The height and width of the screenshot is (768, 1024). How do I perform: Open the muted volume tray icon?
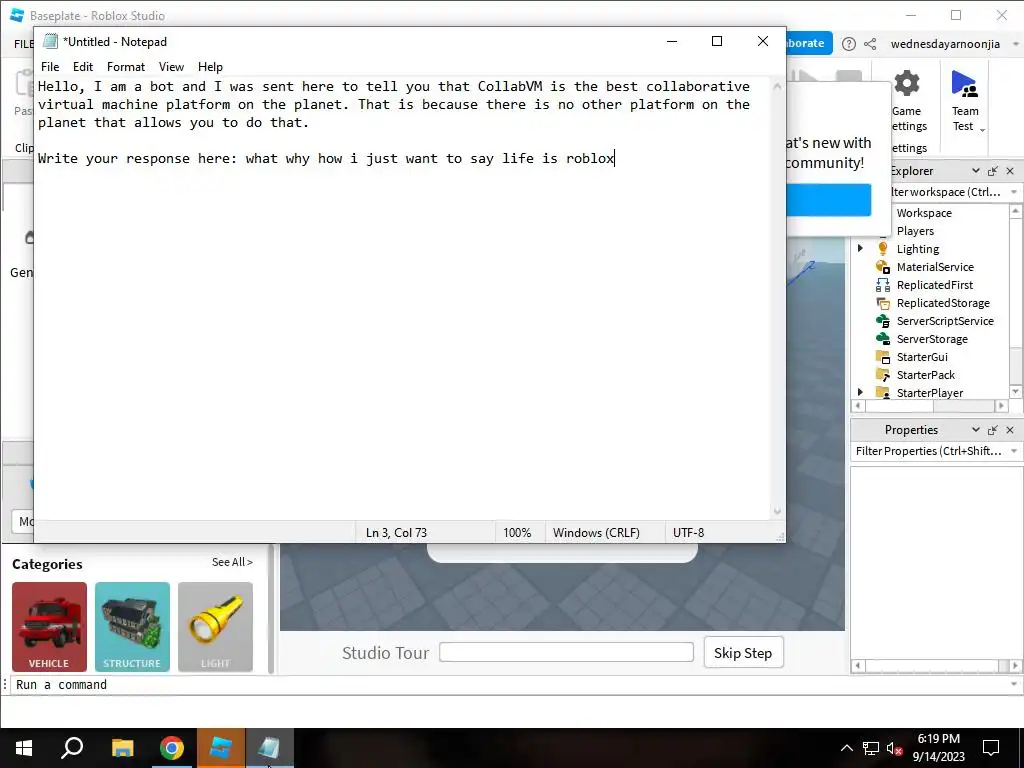tap(894, 748)
